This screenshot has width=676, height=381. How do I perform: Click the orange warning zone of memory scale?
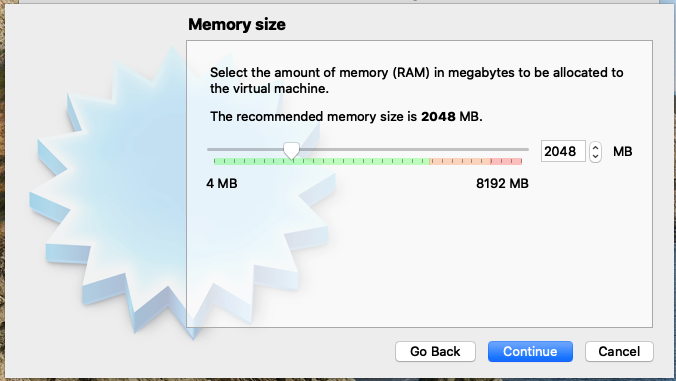click(460, 161)
